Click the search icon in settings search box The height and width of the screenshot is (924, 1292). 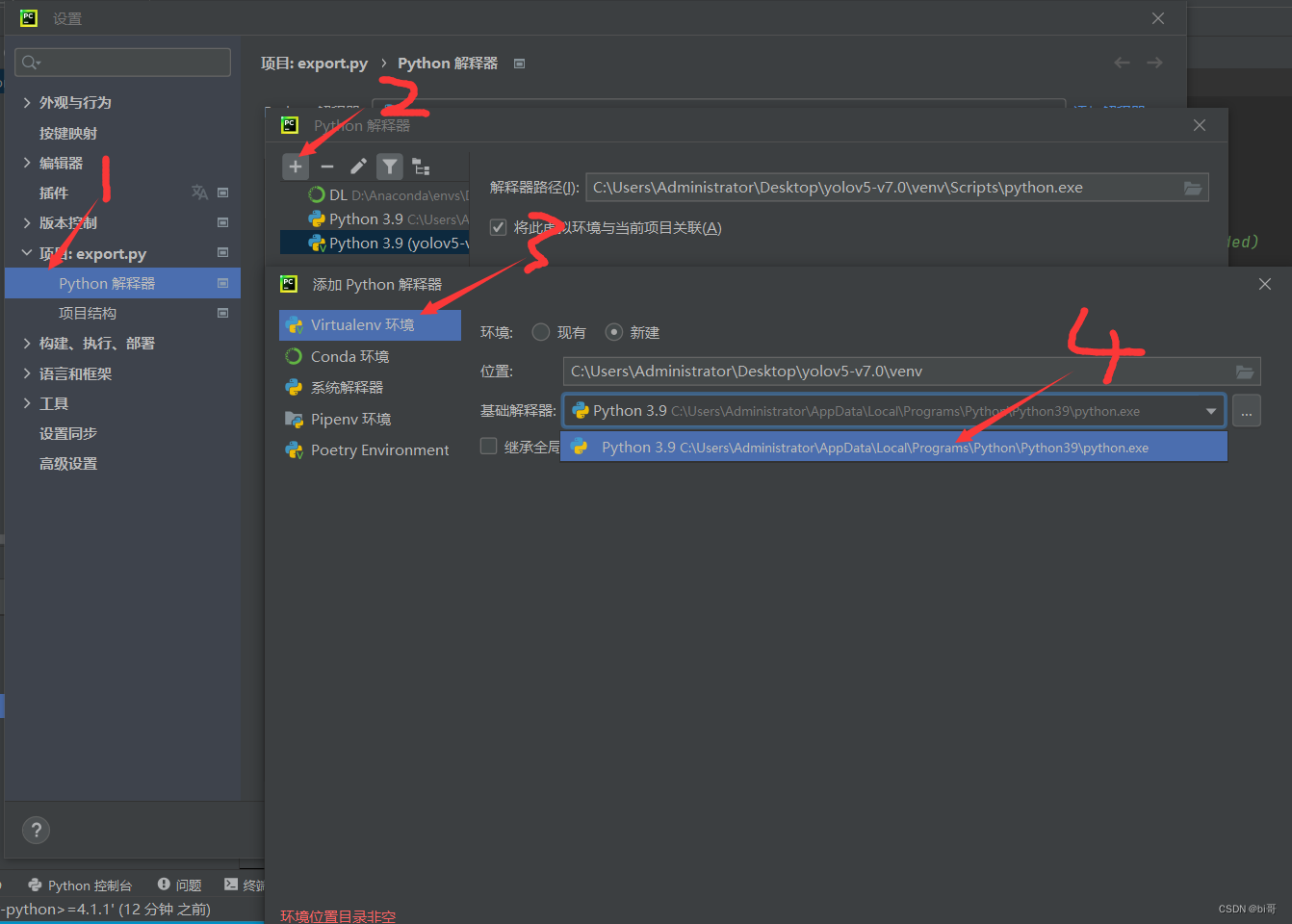pos(31,63)
